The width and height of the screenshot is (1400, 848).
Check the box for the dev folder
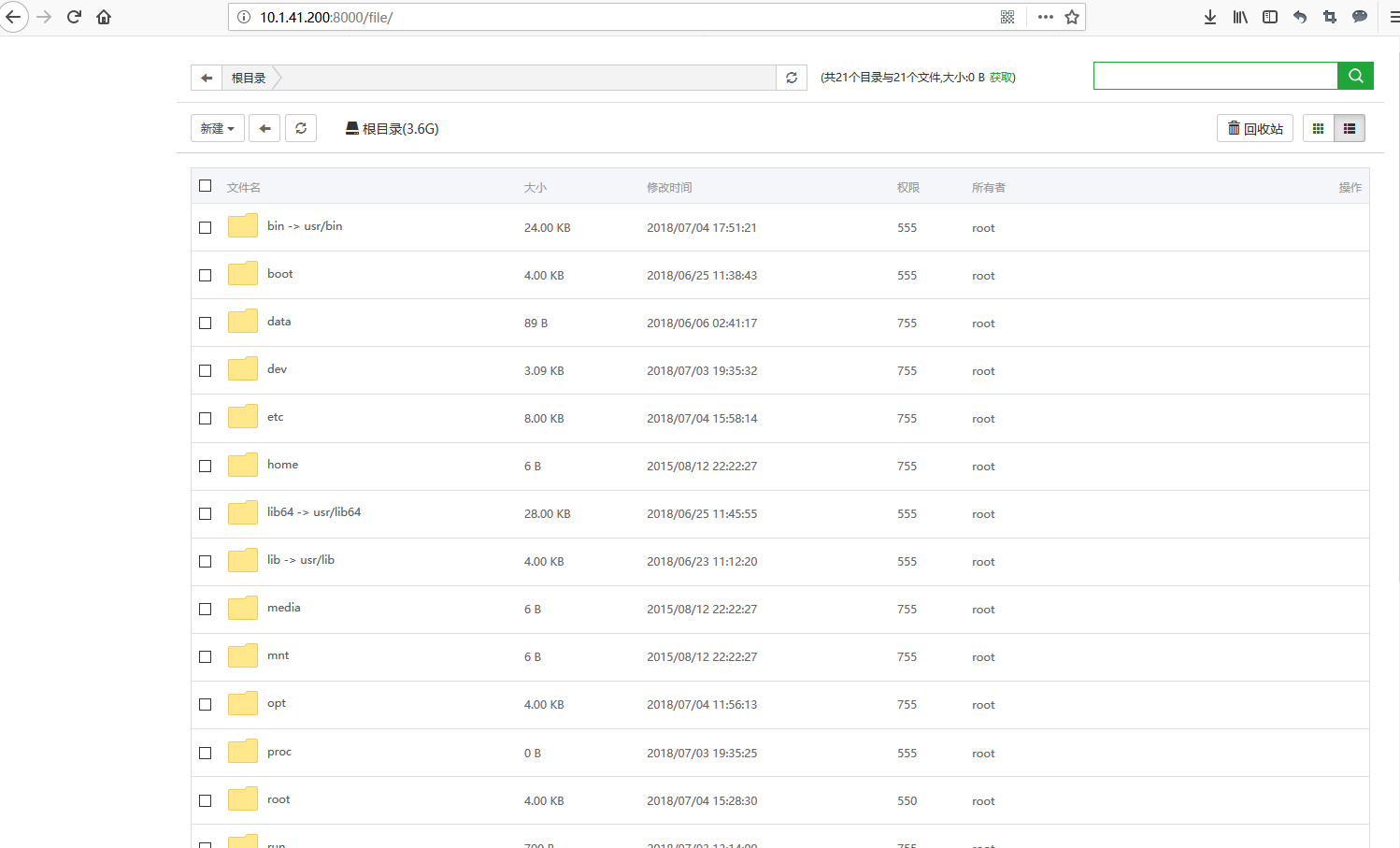pyautogui.click(x=206, y=370)
